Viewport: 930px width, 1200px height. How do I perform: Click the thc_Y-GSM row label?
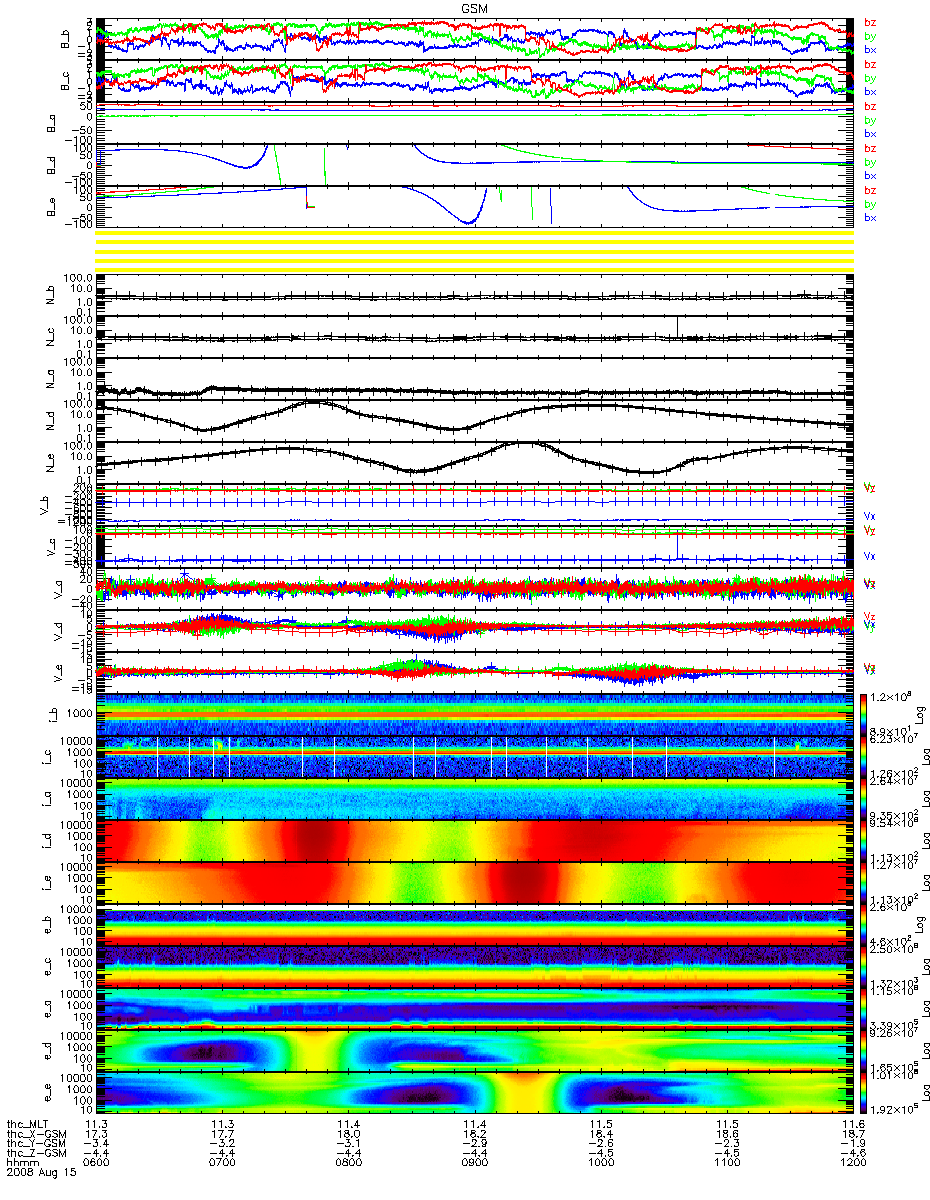[x=37, y=1145]
